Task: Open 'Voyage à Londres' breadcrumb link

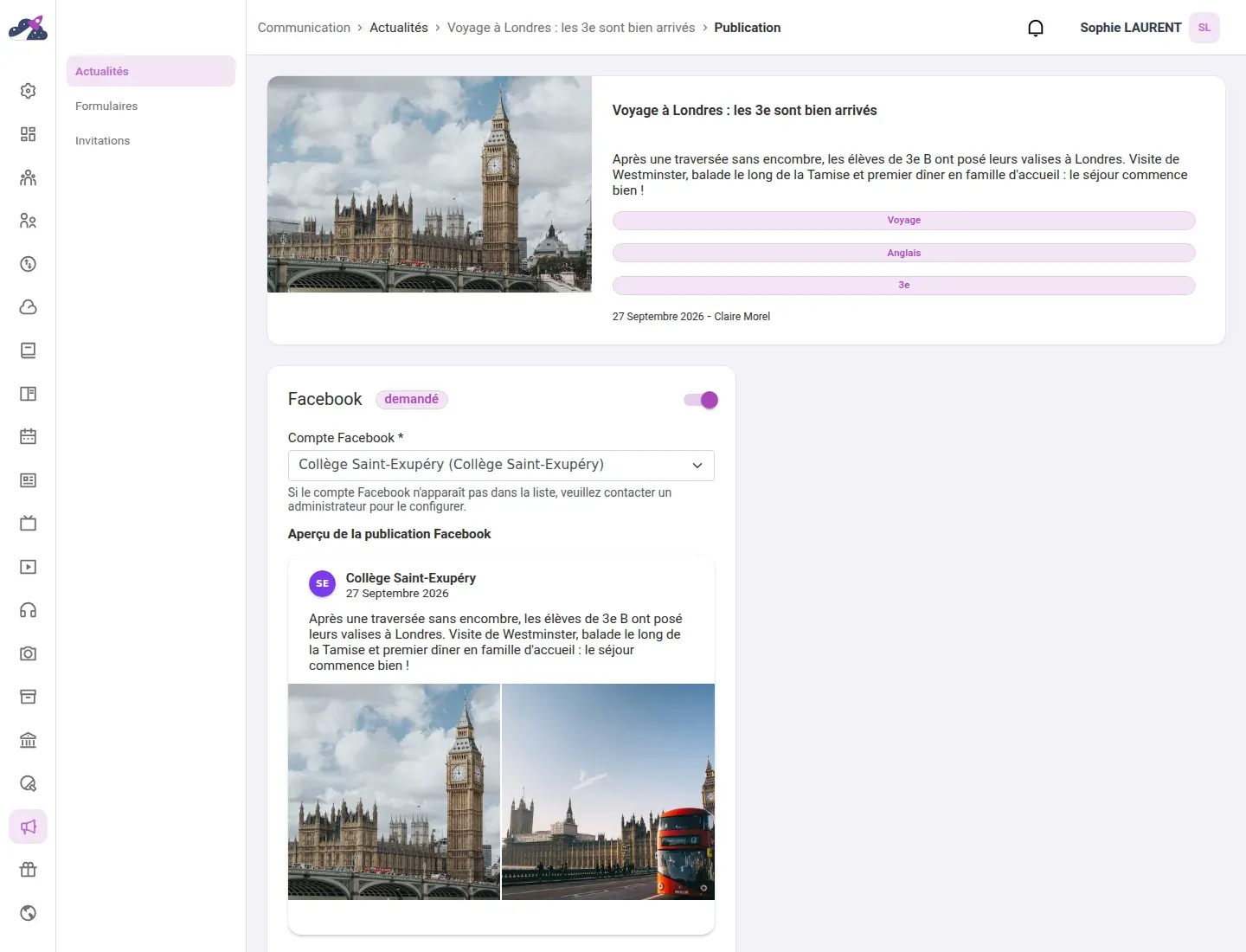Action: click(571, 28)
